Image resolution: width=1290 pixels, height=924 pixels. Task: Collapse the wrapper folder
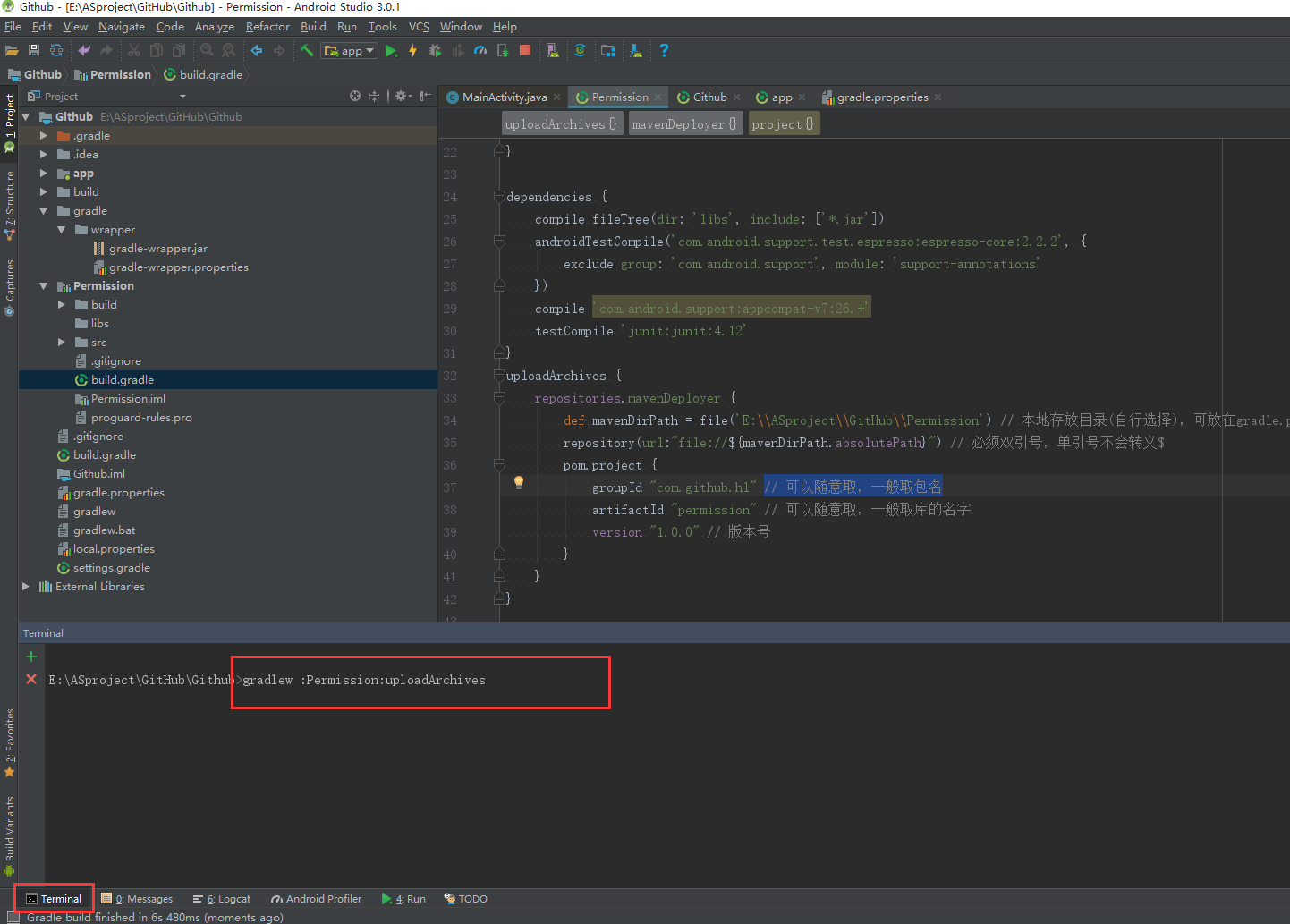point(61,230)
